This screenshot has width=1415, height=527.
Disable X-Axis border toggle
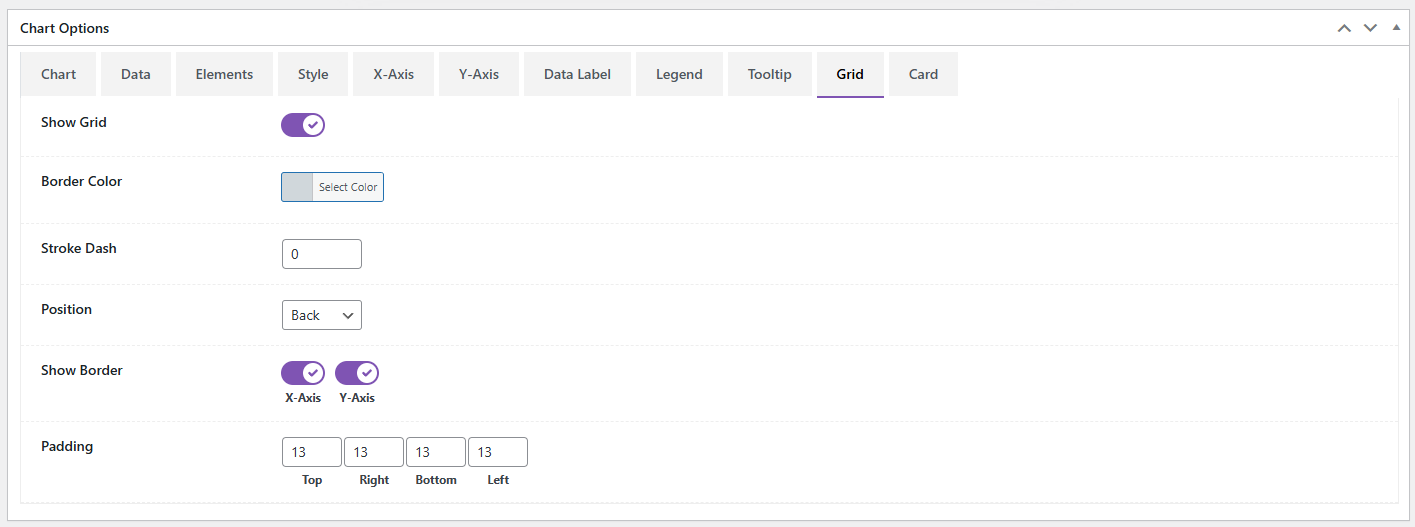click(x=303, y=373)
